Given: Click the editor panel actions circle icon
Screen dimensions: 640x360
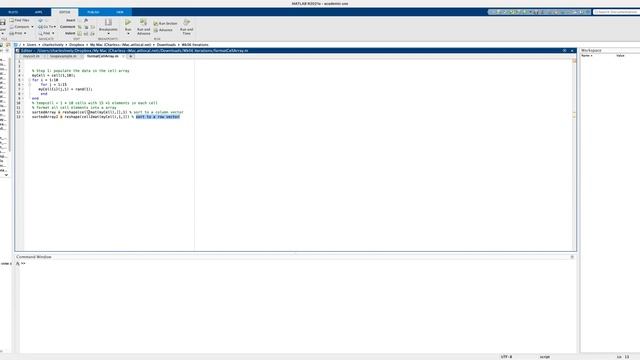Looking at the screenshot, I should (x=564, y=51).
